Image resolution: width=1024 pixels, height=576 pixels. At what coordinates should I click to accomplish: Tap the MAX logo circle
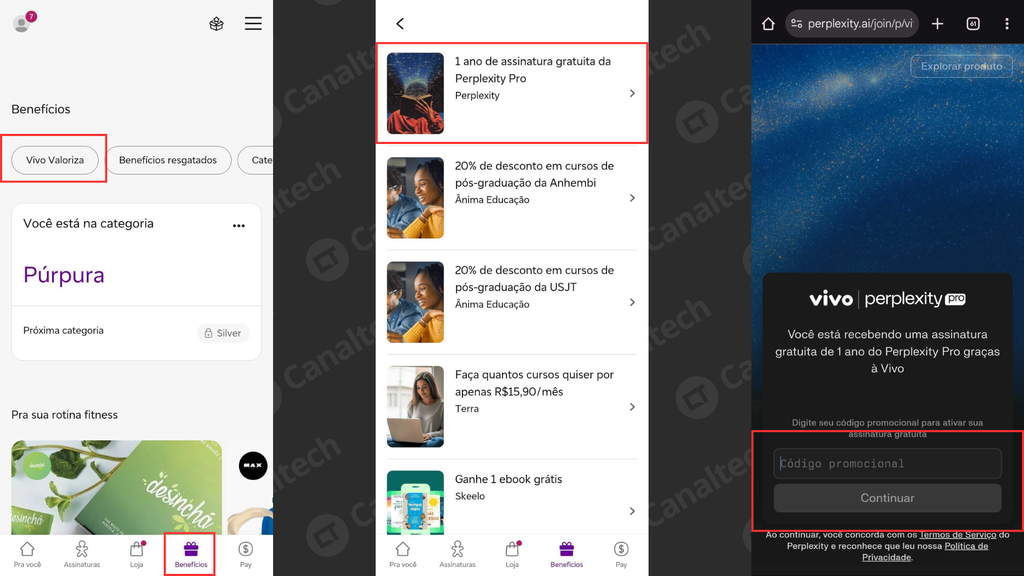tap(253, 466)
